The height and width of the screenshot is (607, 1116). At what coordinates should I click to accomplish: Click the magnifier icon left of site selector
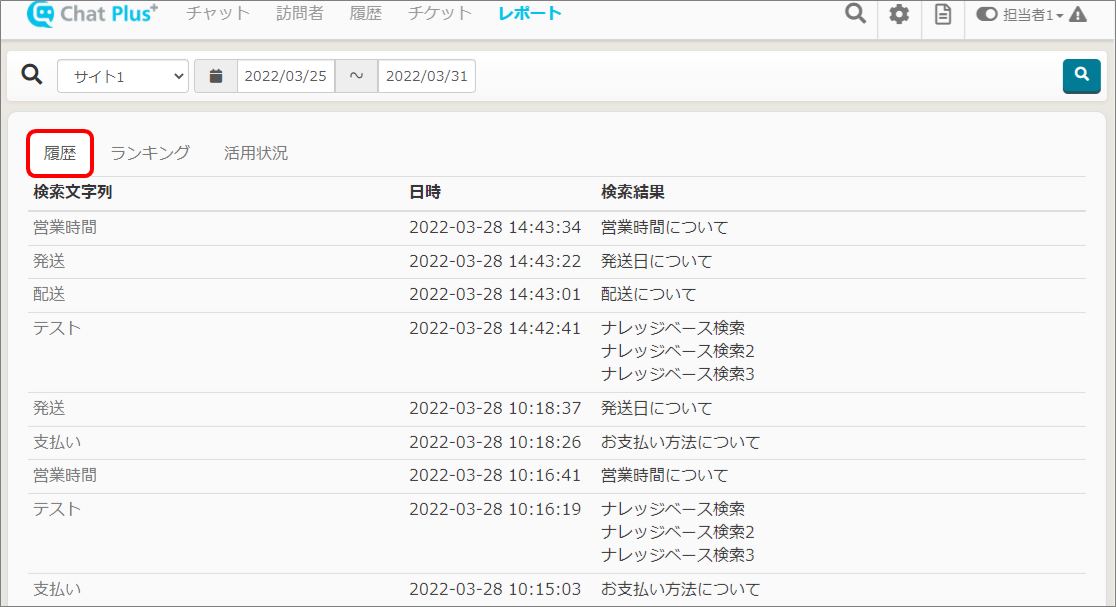click(32, 75)
